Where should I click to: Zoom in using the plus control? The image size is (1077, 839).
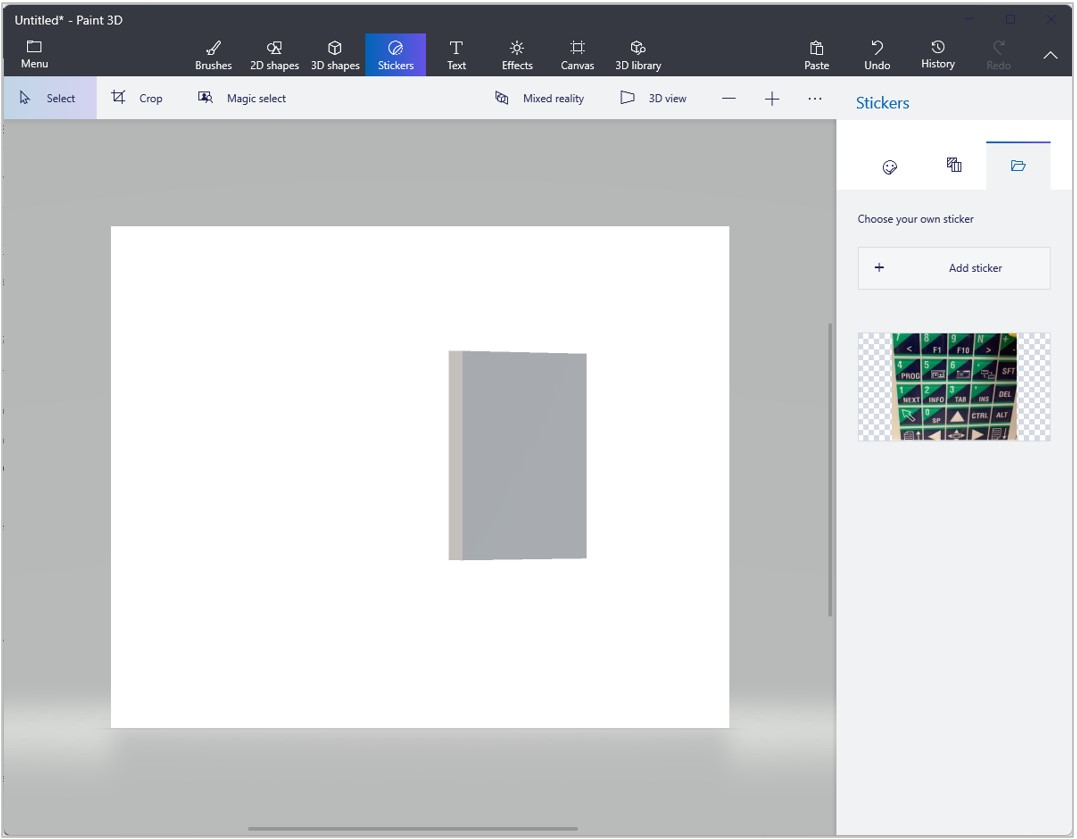(771, 98)
